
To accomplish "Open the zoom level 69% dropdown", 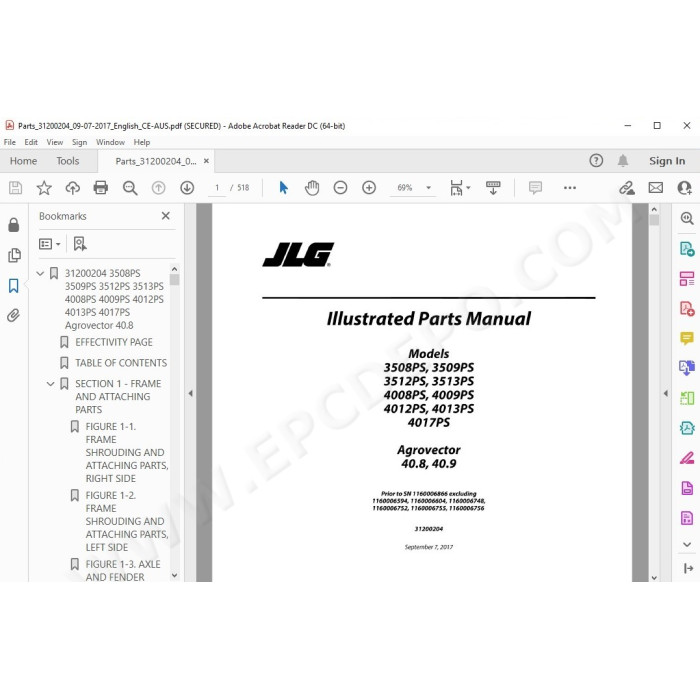I will click(428, 188).
